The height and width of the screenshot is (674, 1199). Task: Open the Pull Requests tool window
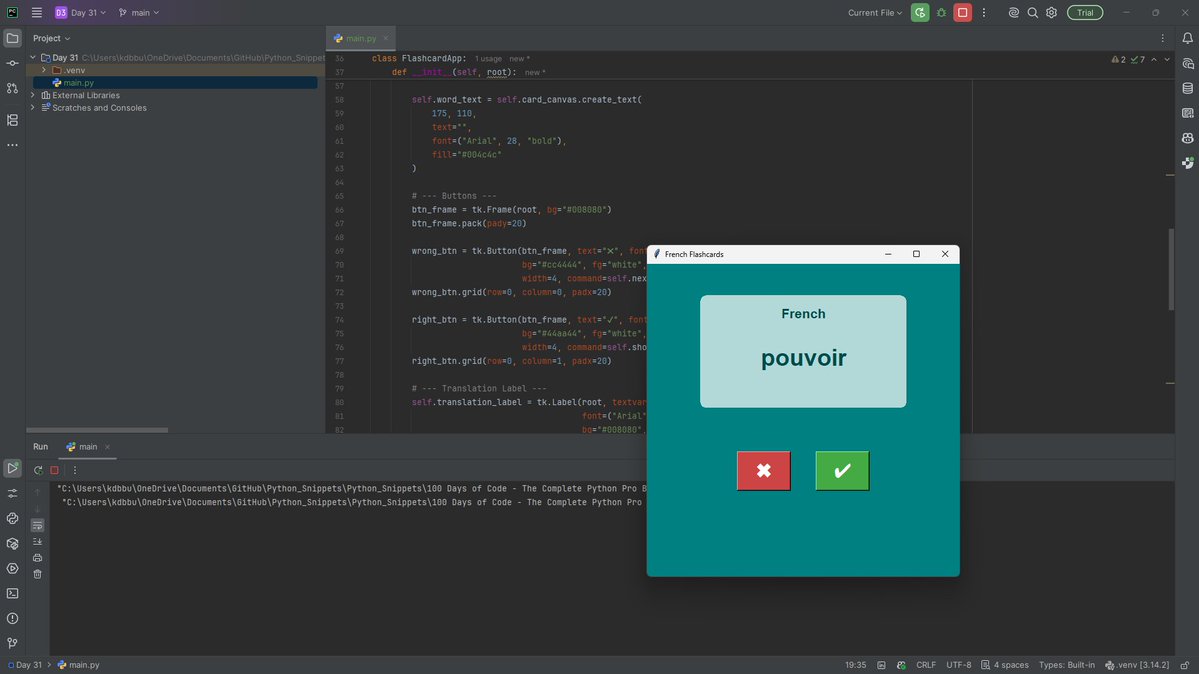click(x=12, y=89)
